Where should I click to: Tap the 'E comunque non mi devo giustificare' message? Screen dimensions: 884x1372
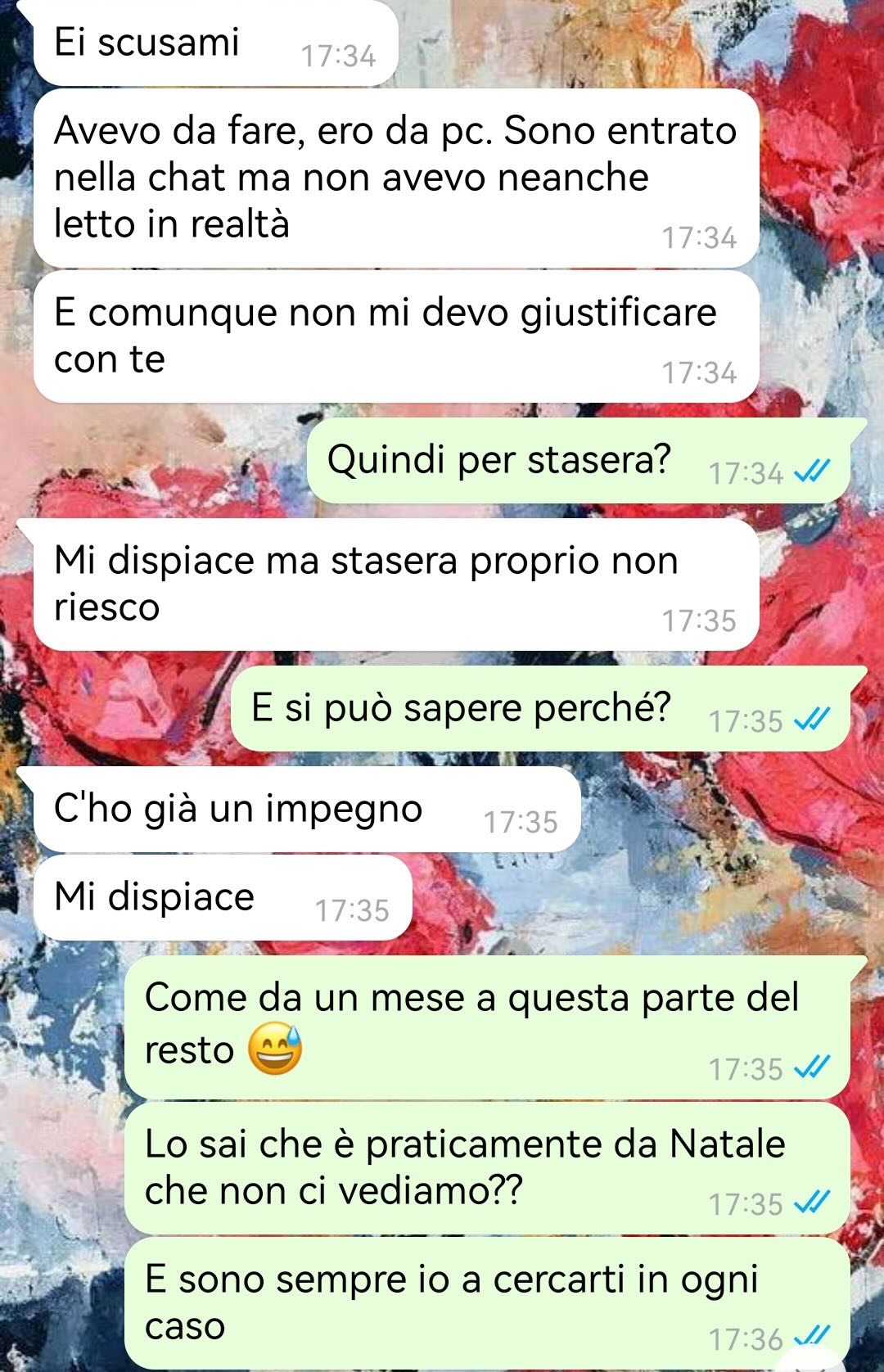coord(396,336)
